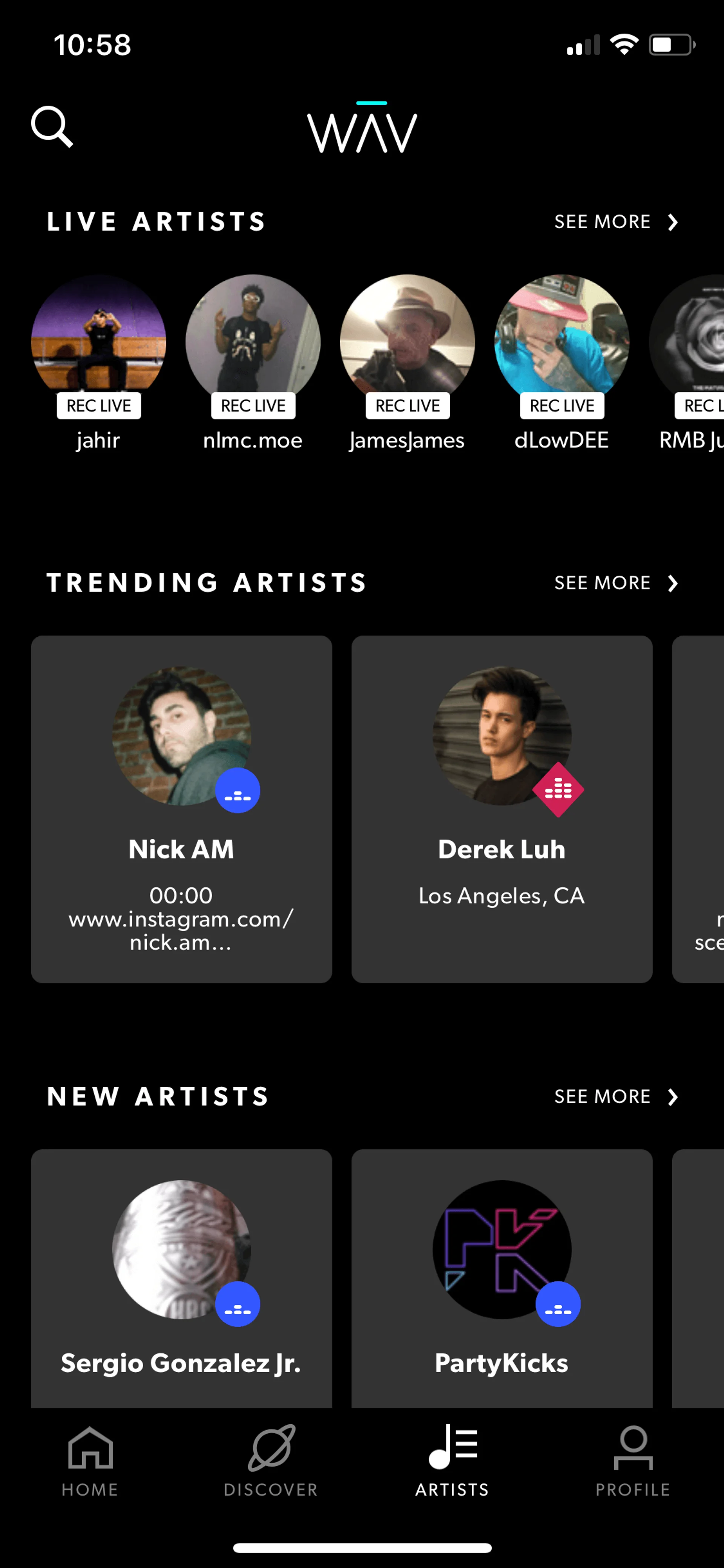Tap the blue badge on PartyKicks avatar
Image resolution: width=724 pixels, height=1568 pixels.
tap(558, 1304)
